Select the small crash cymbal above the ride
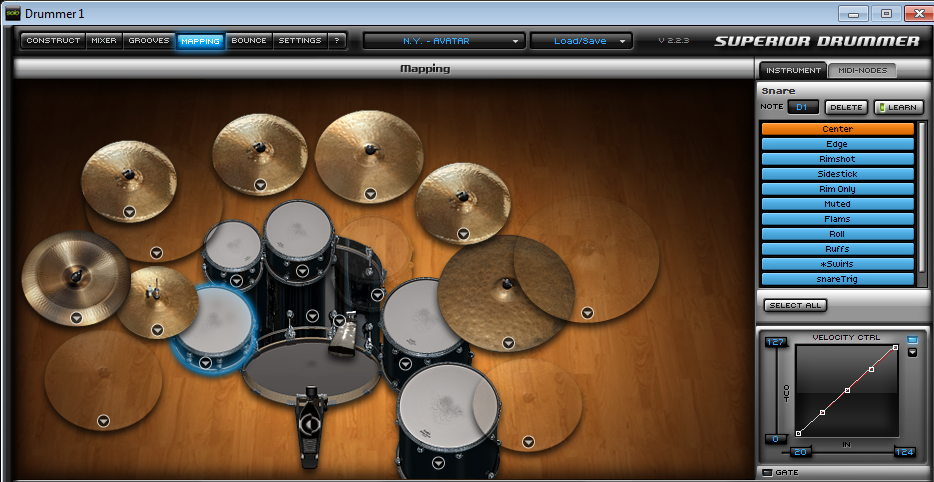Image resolution: width=934 pixels, height=482 pixels. [x=462, y=204]
